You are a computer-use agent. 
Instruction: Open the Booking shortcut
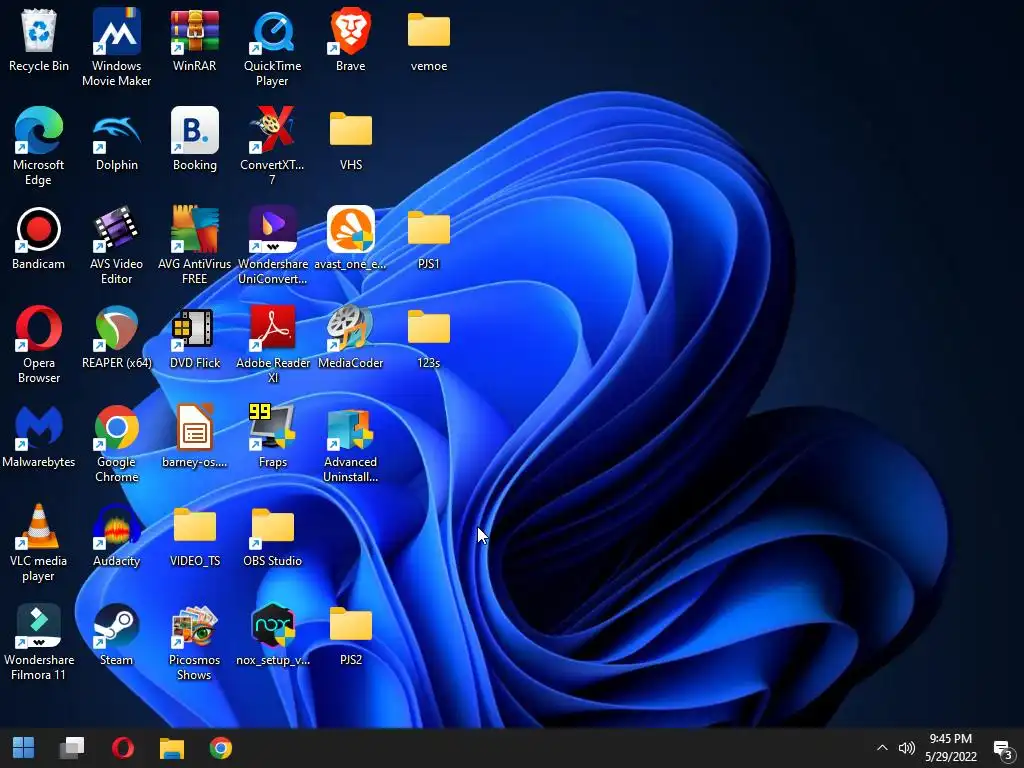pyautogui.click(x=195, y=140)
